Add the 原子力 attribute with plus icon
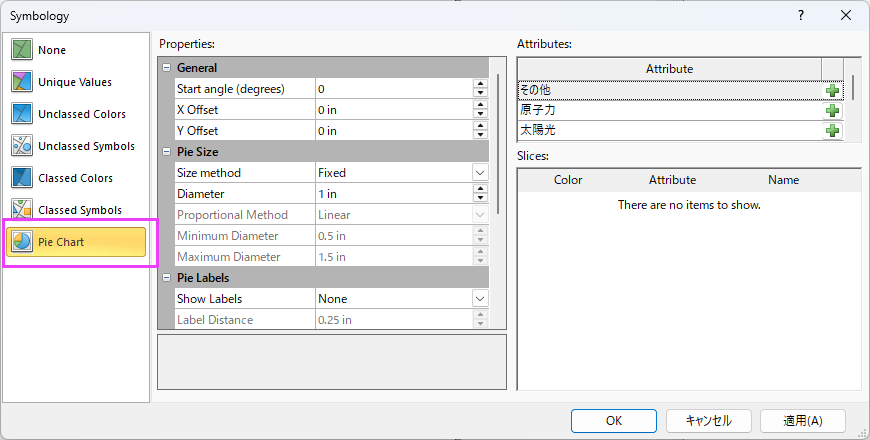Screen dimensions: 870x440 click(x=832, y=110)
